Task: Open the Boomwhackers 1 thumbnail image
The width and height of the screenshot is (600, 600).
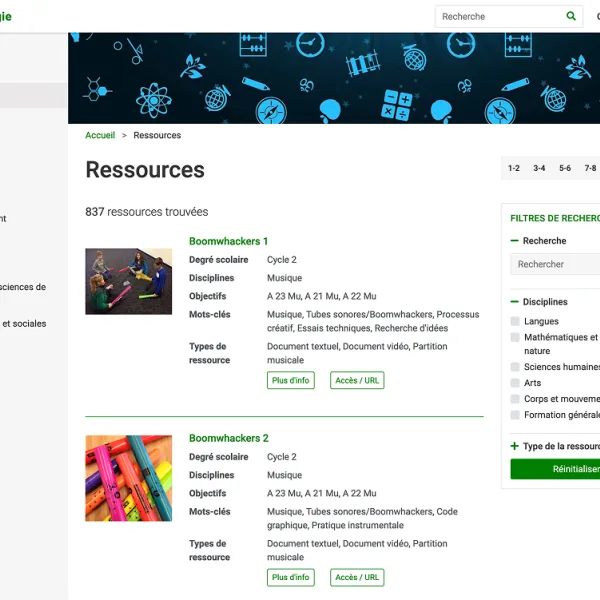Action: coord(128,281)
